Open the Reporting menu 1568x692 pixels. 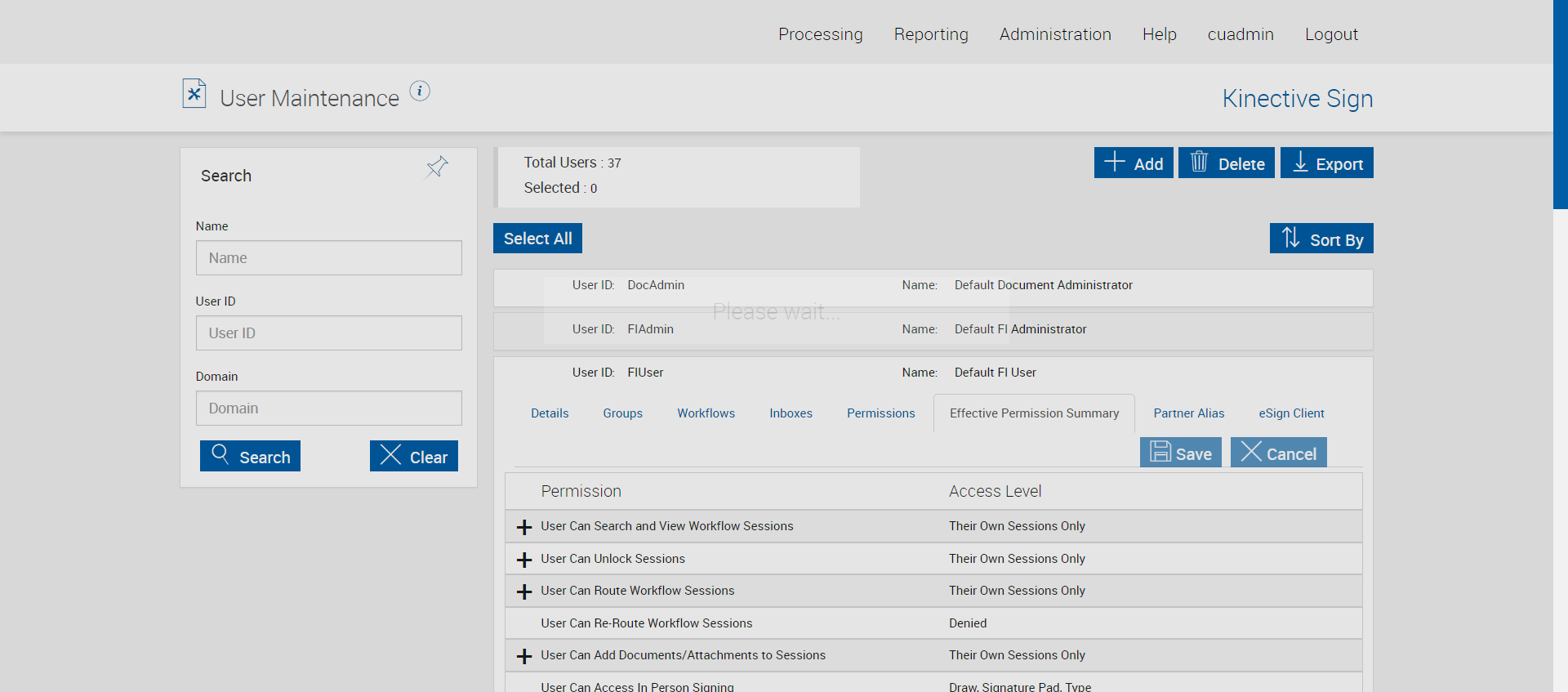(931, 34)
